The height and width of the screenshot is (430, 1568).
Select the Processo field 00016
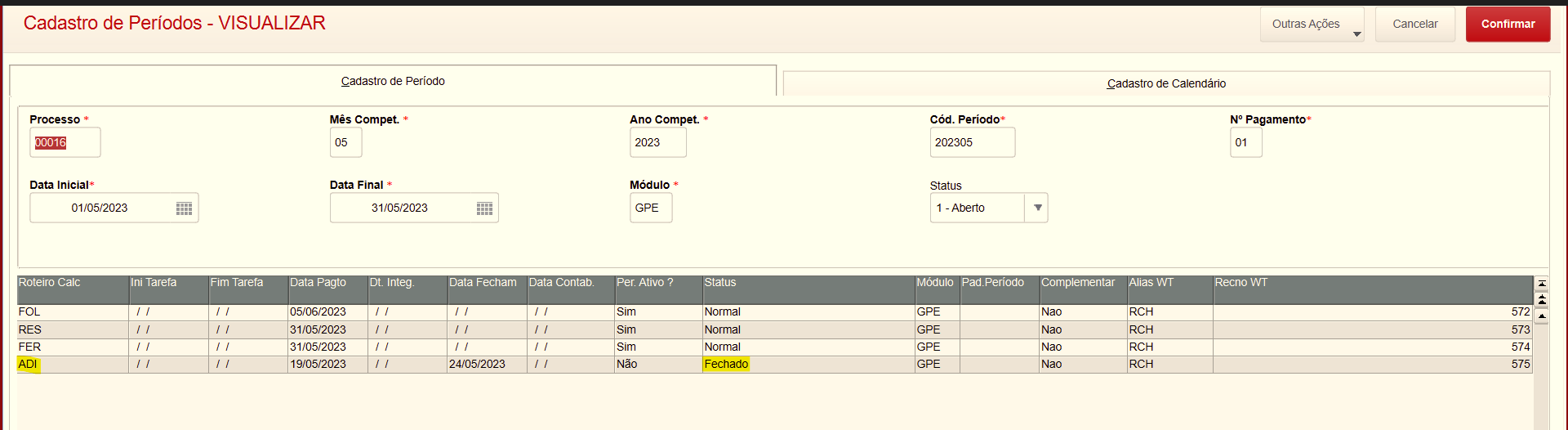65,142
